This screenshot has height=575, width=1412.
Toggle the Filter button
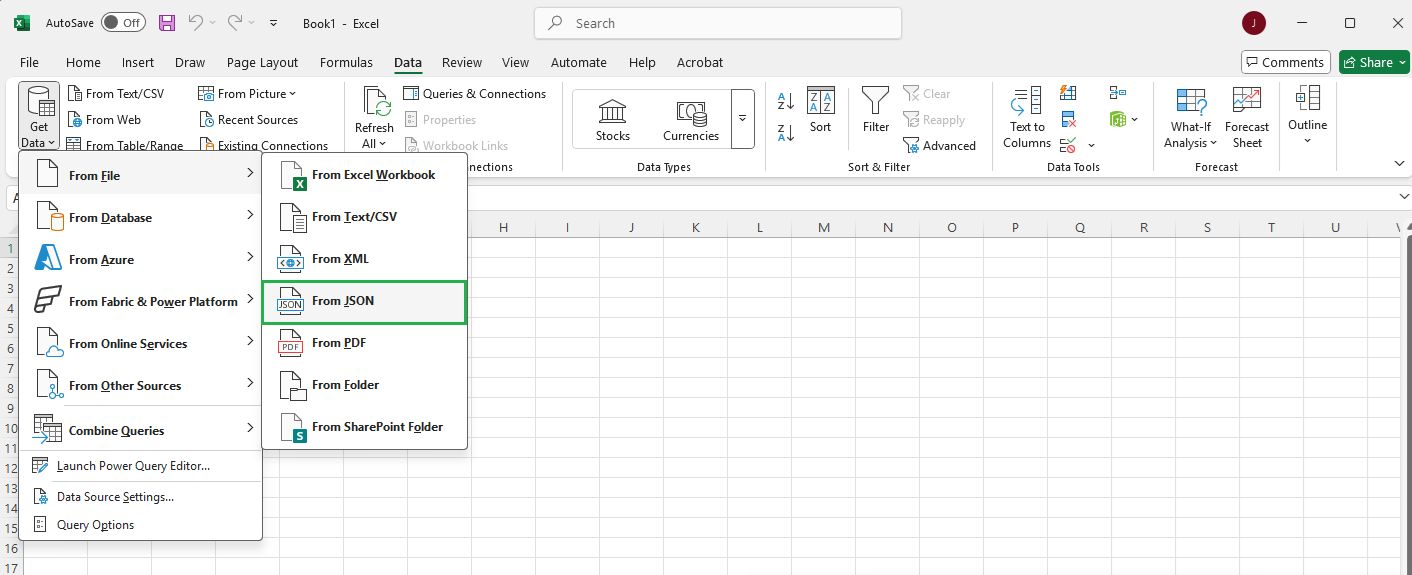[876, 110]
